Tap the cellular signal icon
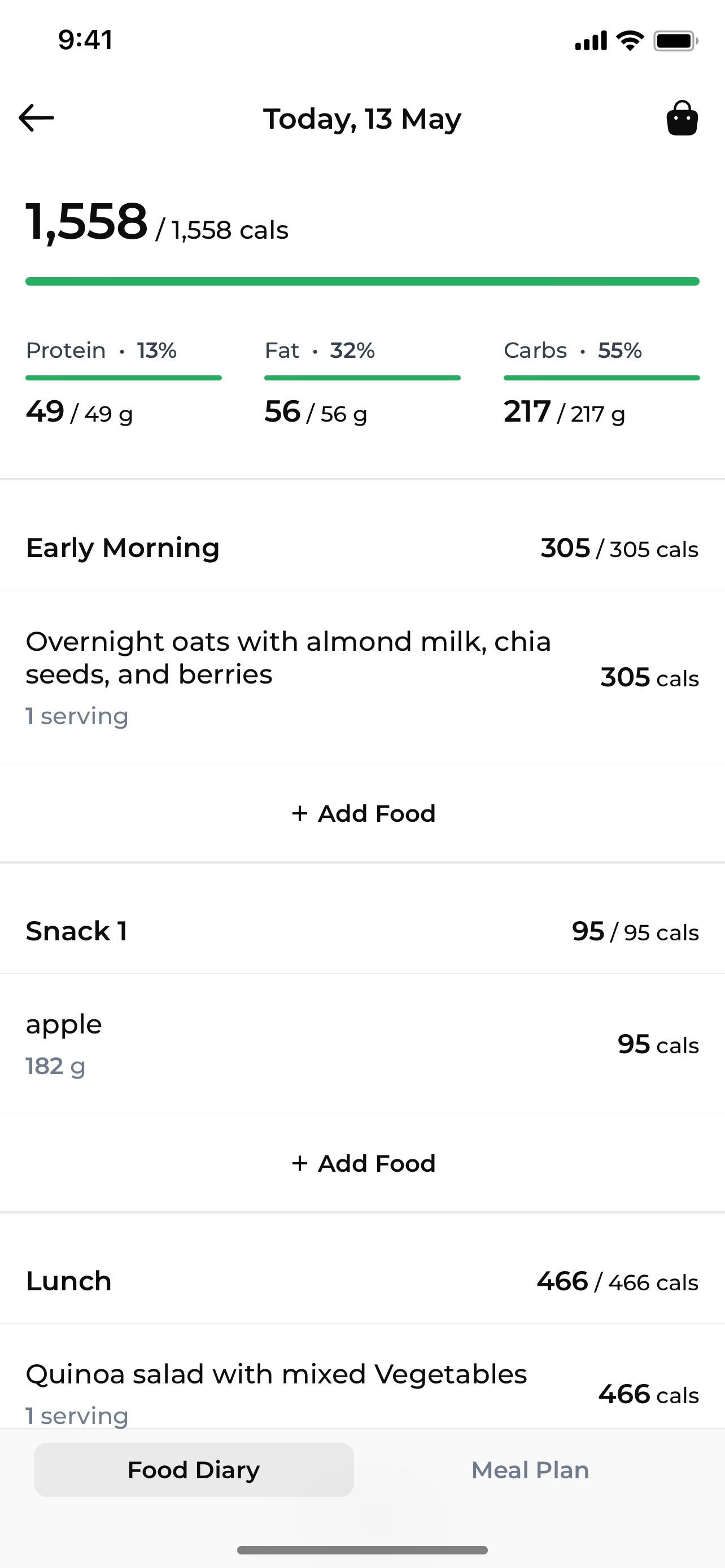The image size is (725, 1568). (591, 41)
